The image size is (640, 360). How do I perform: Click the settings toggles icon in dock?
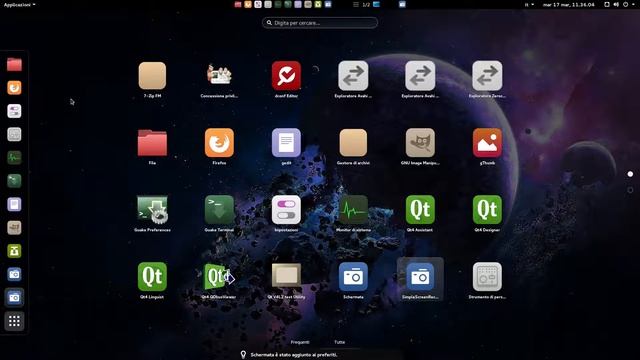(x=14, y=111)
